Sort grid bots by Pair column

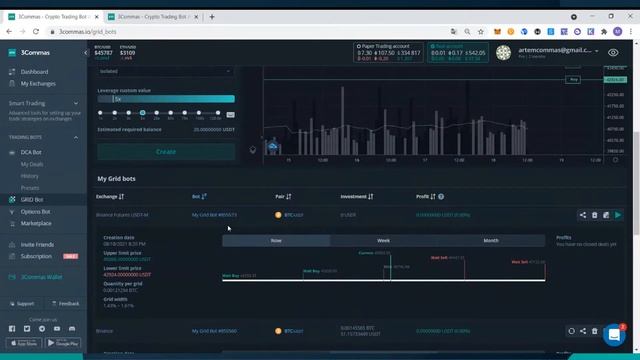[x=283, y=197]
